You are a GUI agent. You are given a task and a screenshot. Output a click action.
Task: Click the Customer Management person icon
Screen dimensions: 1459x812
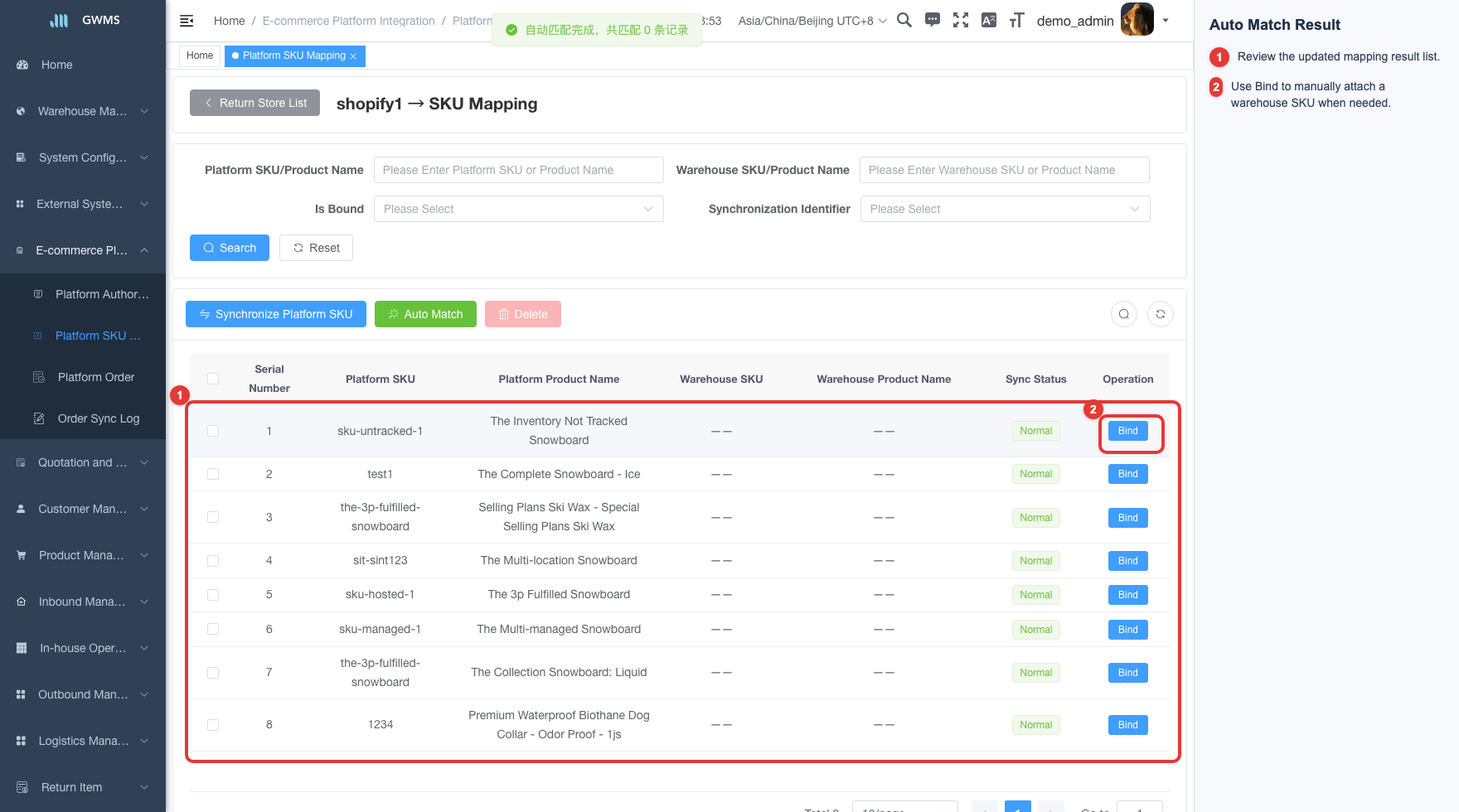coord(21,509)
